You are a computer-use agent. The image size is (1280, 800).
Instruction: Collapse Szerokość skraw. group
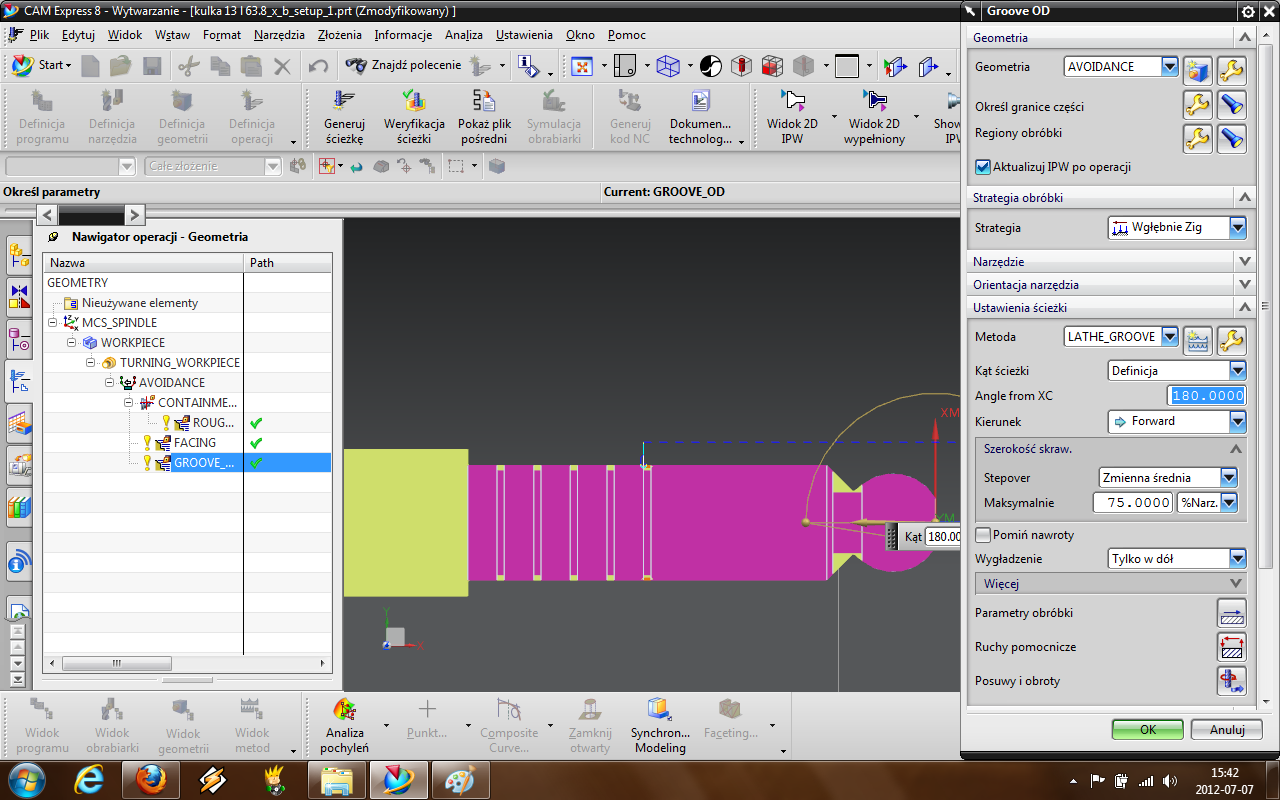pos(1235,449)
